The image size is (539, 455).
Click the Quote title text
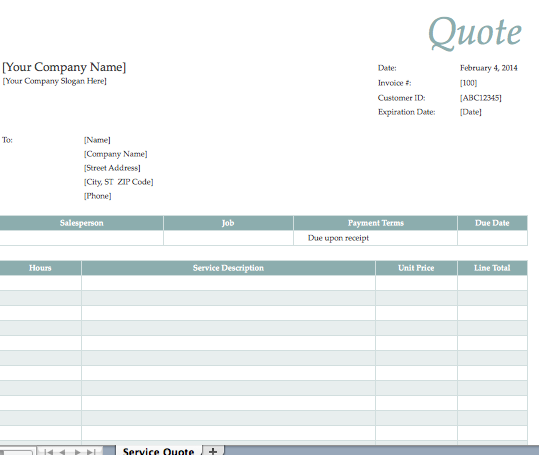coord(475,33)
